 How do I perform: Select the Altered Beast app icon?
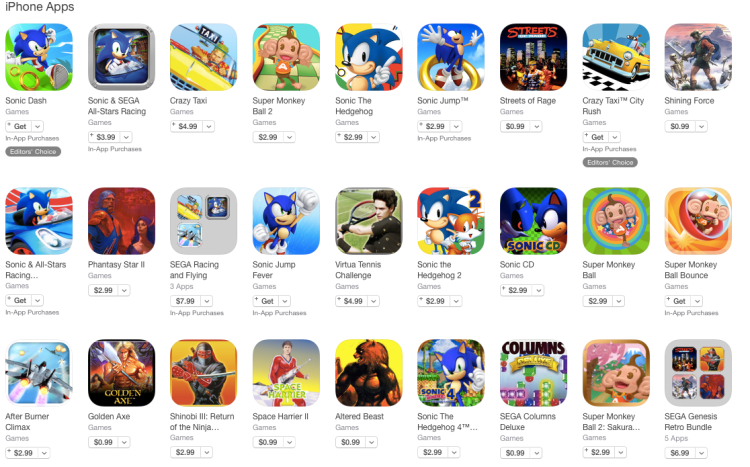tap(369, 373)
